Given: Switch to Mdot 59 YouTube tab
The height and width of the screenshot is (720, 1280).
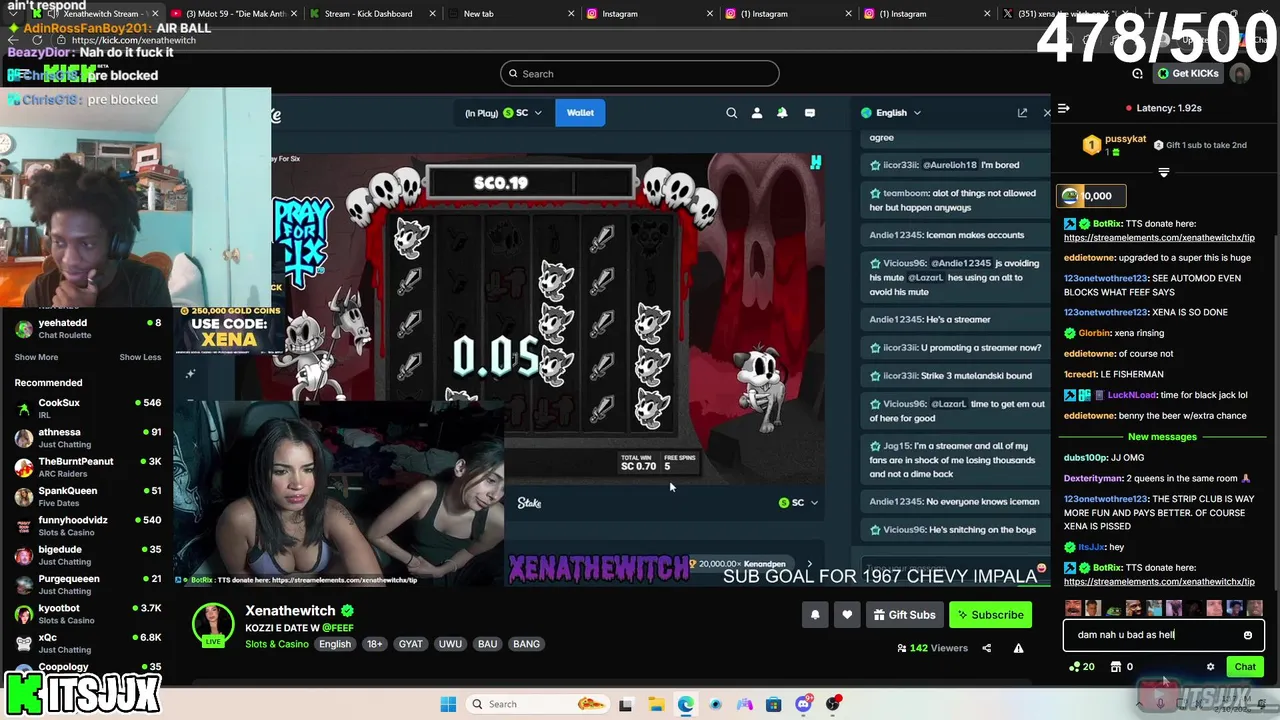Looking at the screenshot, I should pos(233,14).
